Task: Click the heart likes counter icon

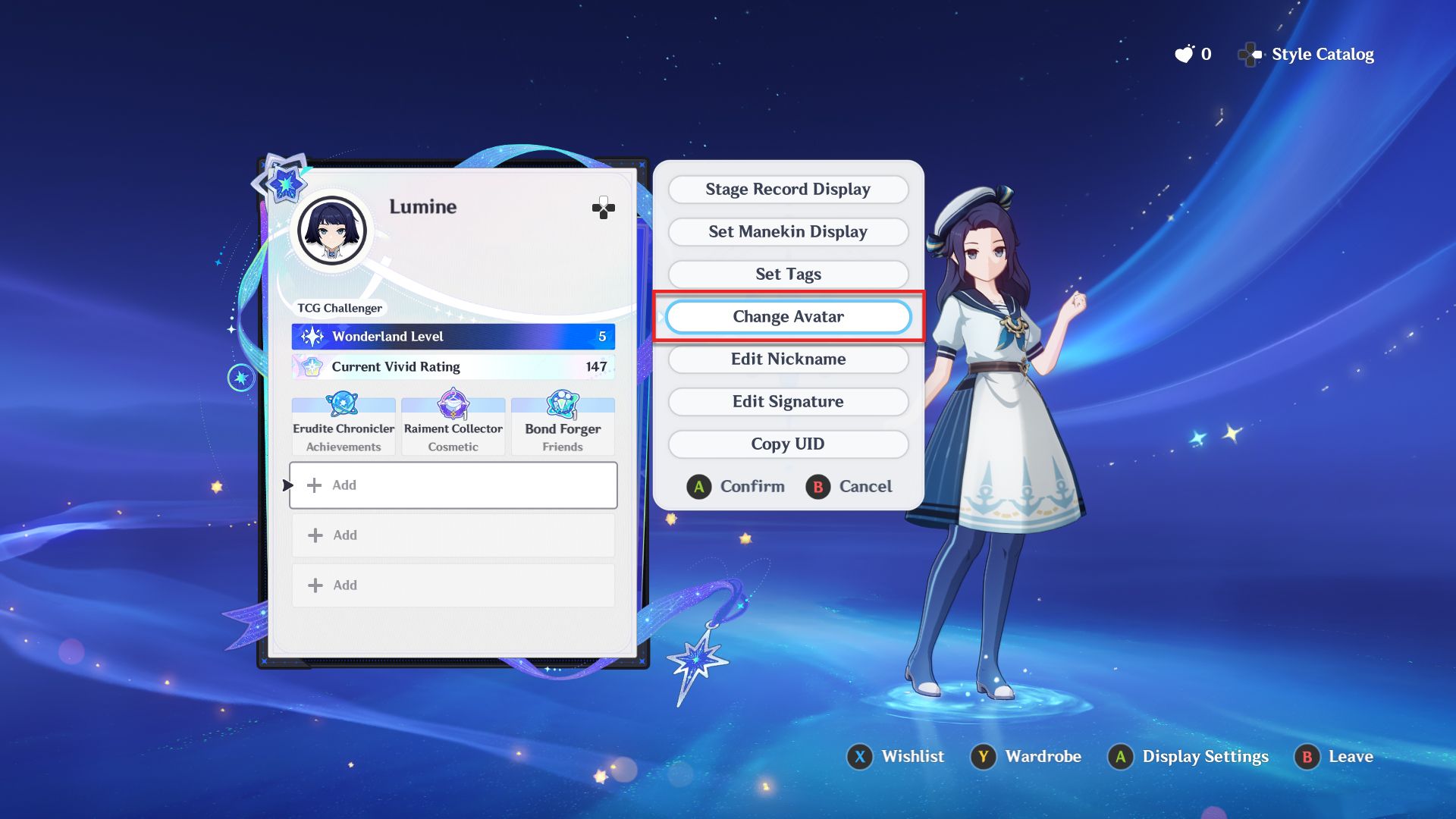Action: [1184, 54]
